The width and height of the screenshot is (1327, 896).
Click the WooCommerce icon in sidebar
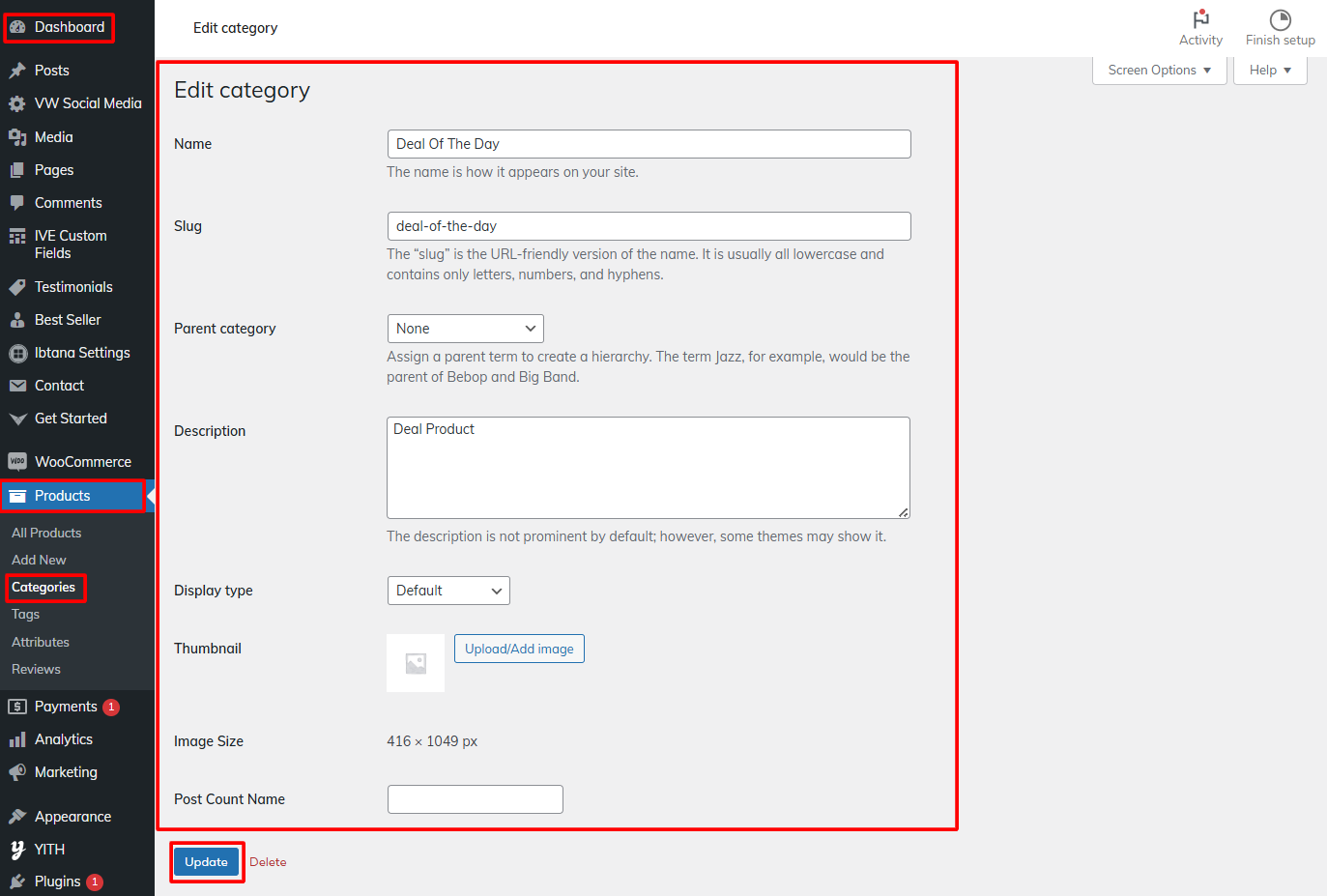[17, 462]
